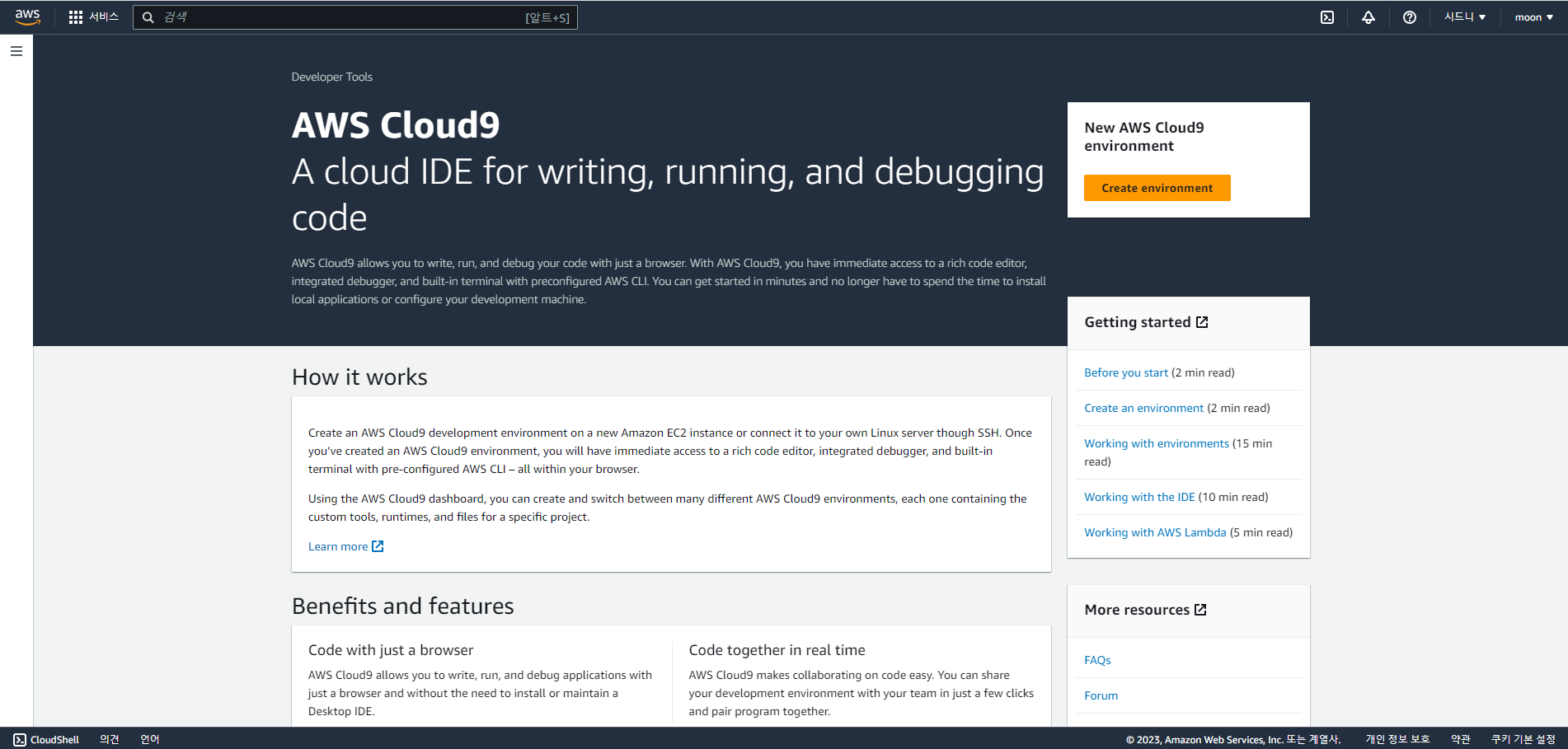
Task: Click external link icon beside Getting started
Action: tap(1202, 322)
